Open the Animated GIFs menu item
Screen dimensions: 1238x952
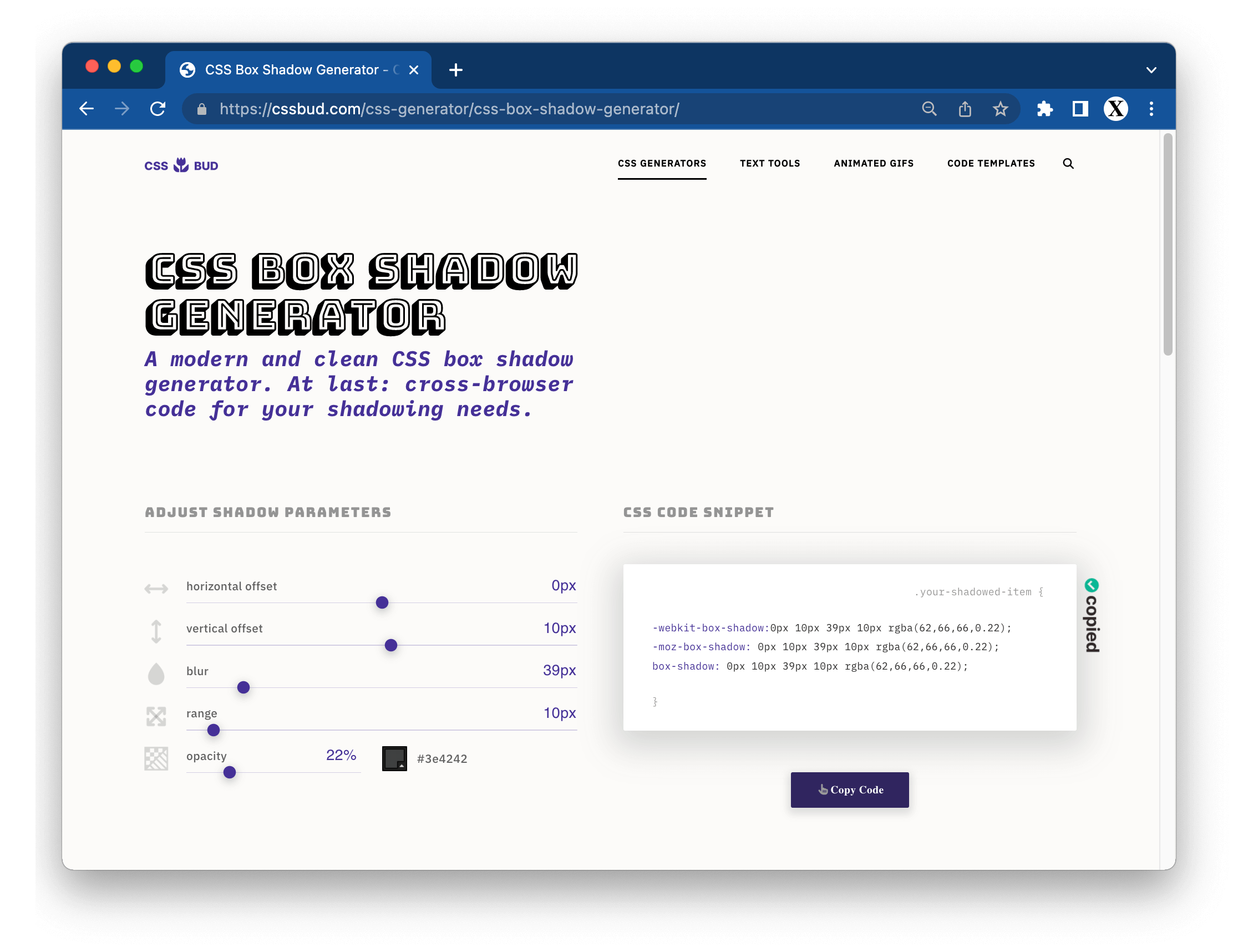tap(873, 164)
